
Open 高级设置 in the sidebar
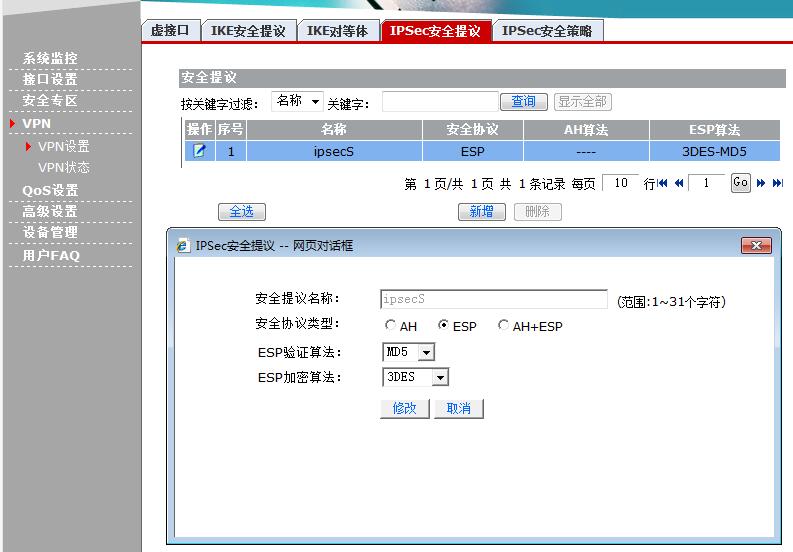(50, 211)
